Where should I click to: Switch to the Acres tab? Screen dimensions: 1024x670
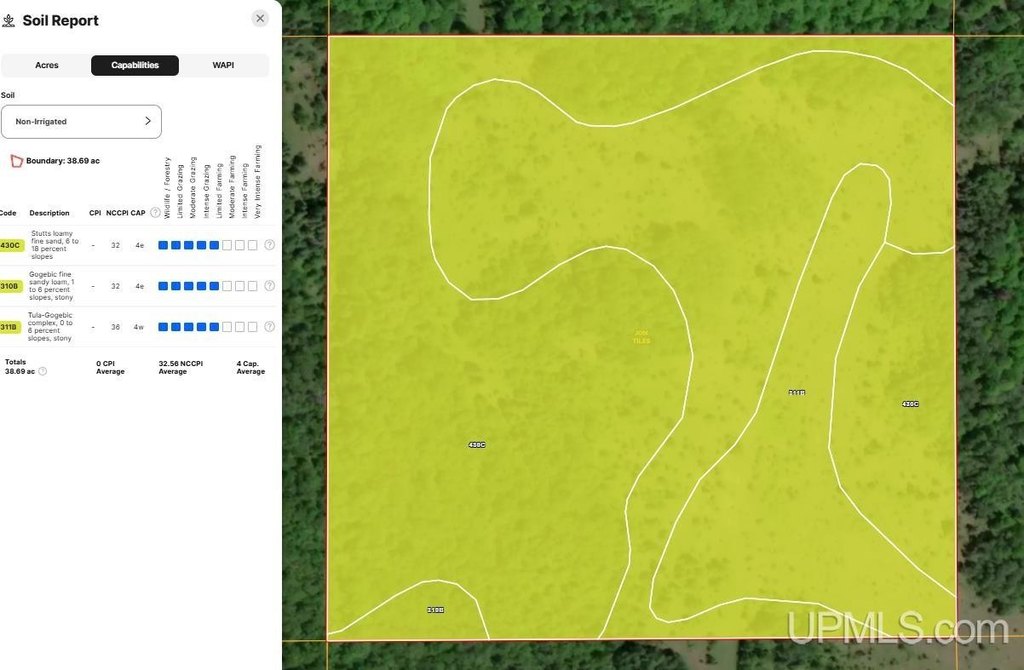(x=47, y=65)
